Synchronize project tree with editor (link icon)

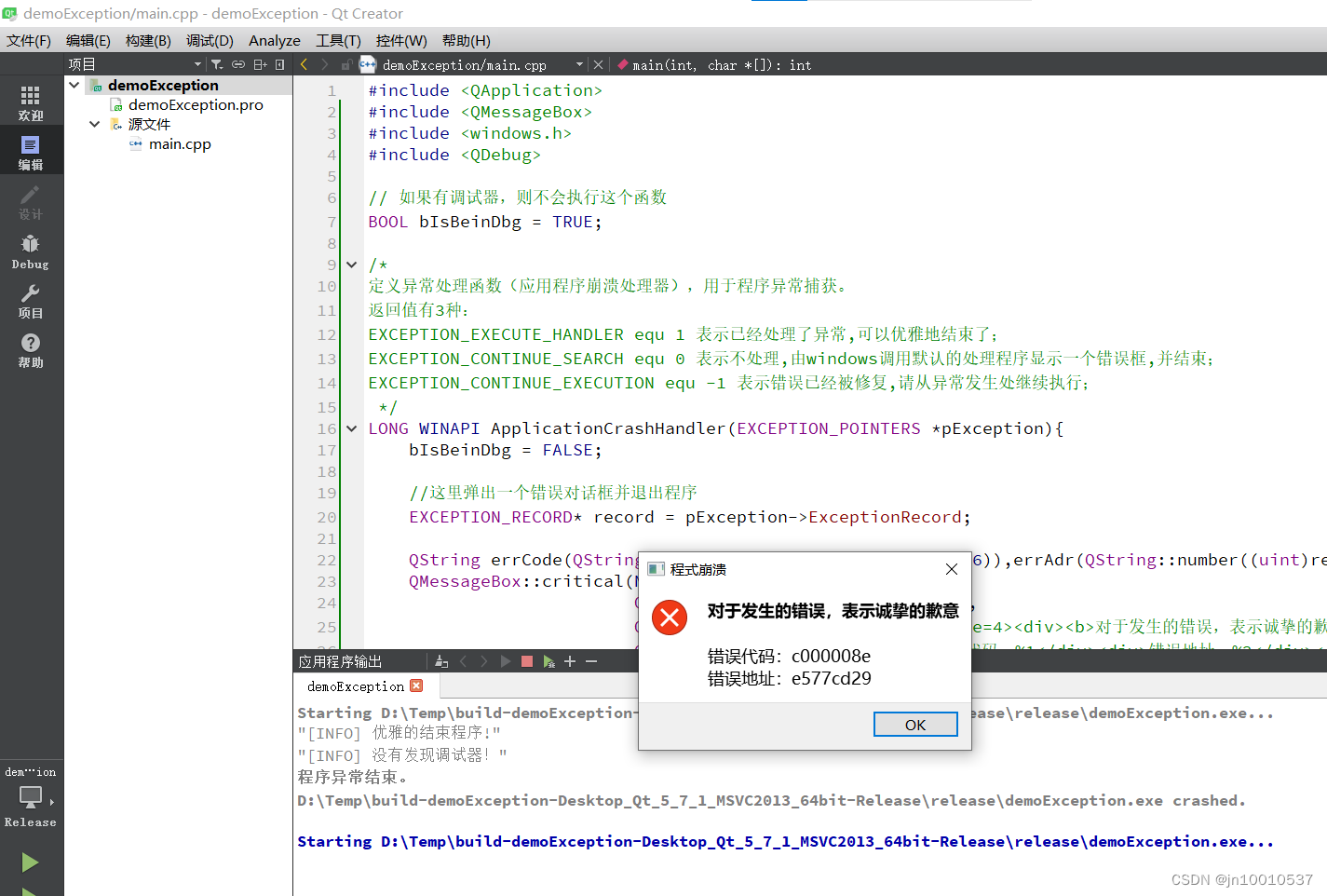pyautogui.click(x=238, y=64)
